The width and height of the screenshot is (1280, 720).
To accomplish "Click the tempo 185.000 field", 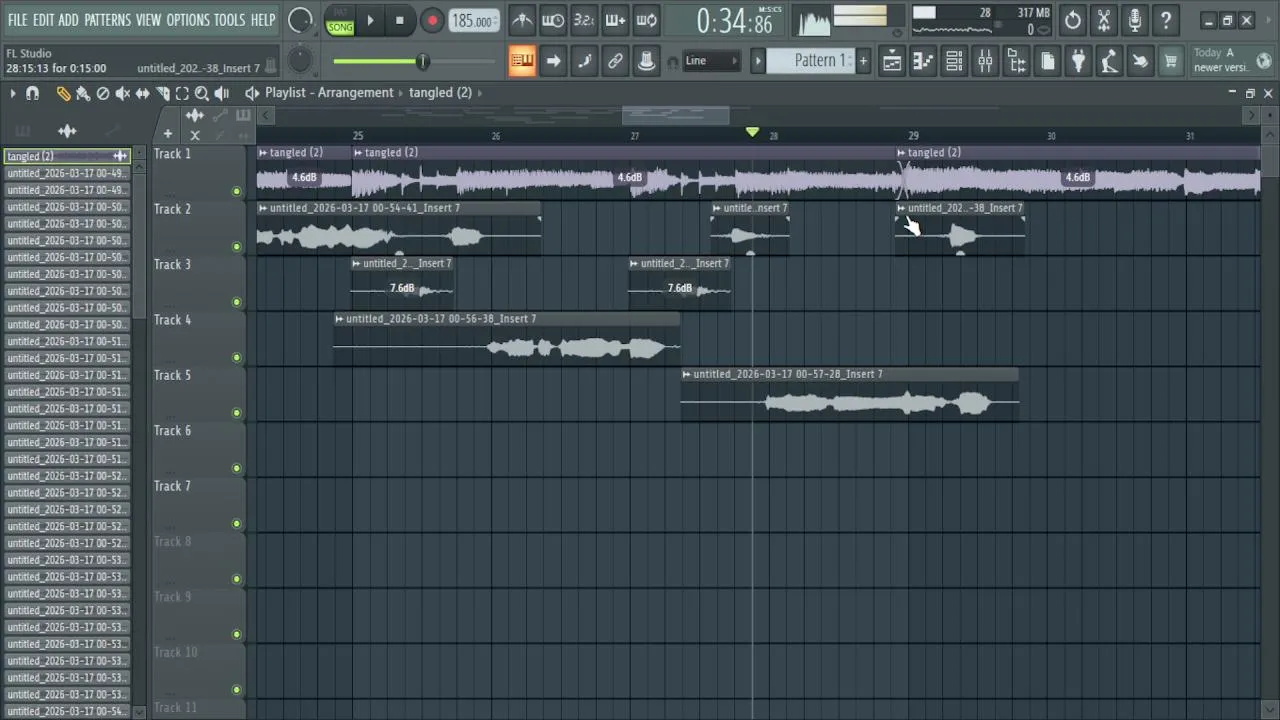I will (474, 21).
